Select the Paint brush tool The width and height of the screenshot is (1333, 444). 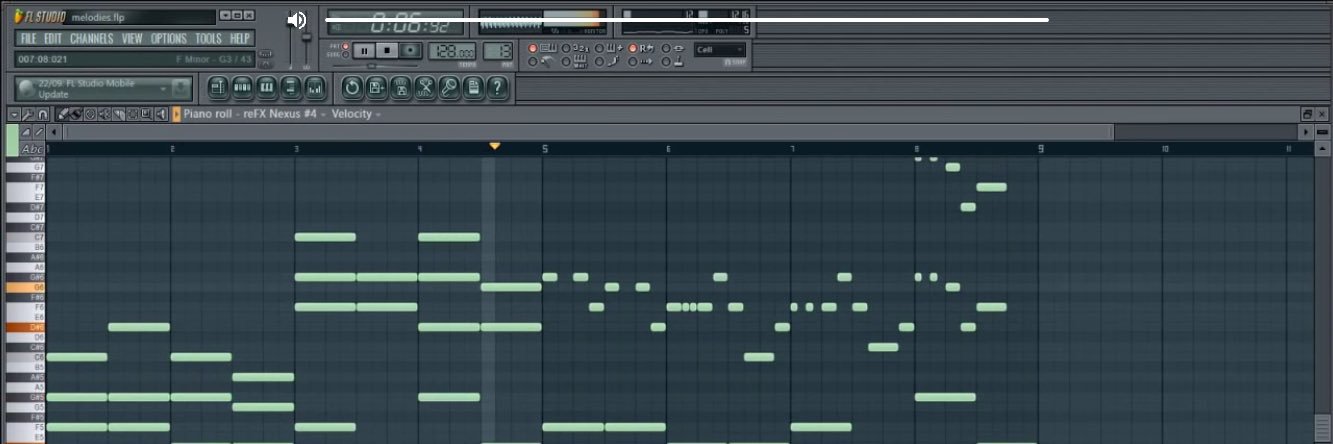(76, 114)
